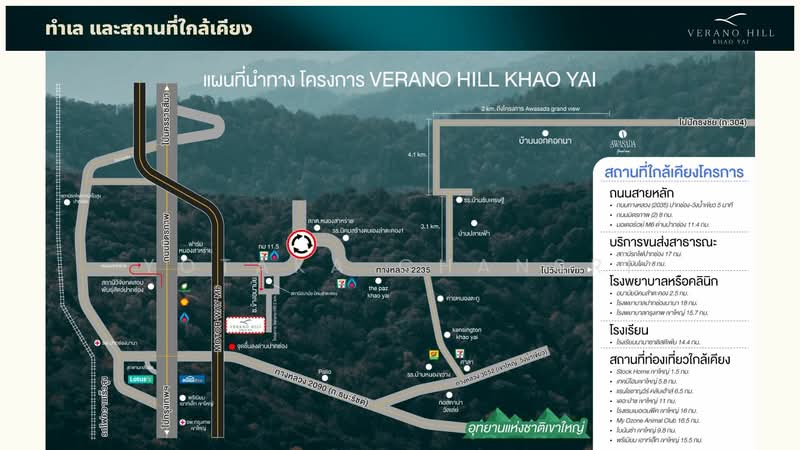The image size is (800, 450).
Task: Click the red roundabout sign on the map
Action: pos(301,244)
